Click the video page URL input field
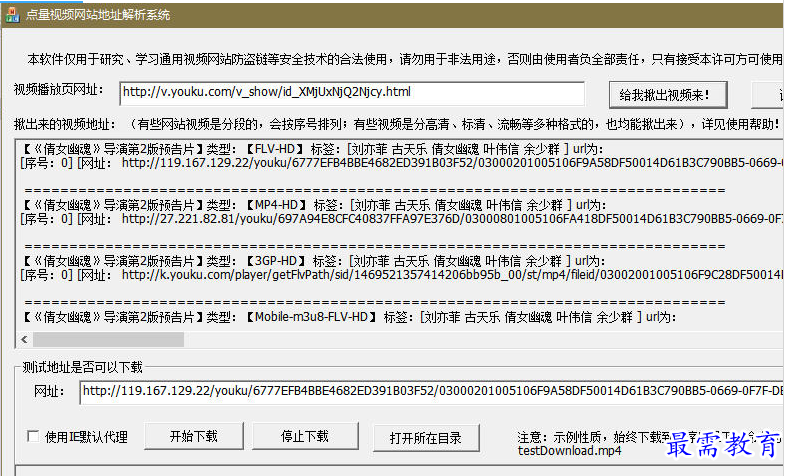 (x=352, y=93)
